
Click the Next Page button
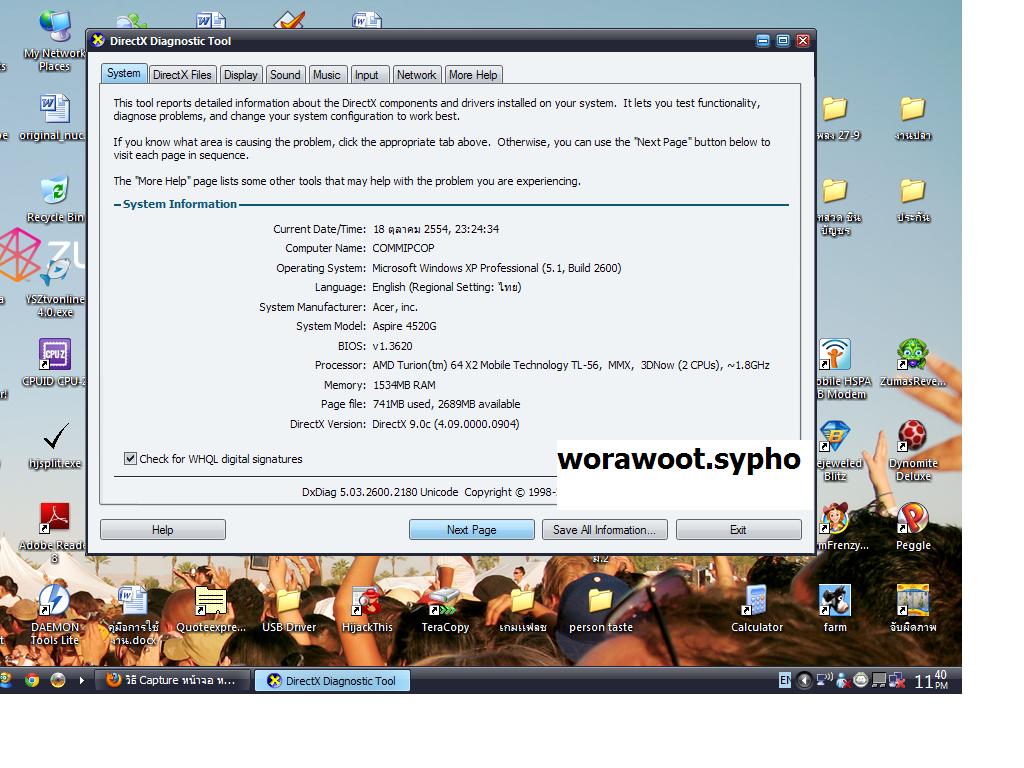click(471, 530)
